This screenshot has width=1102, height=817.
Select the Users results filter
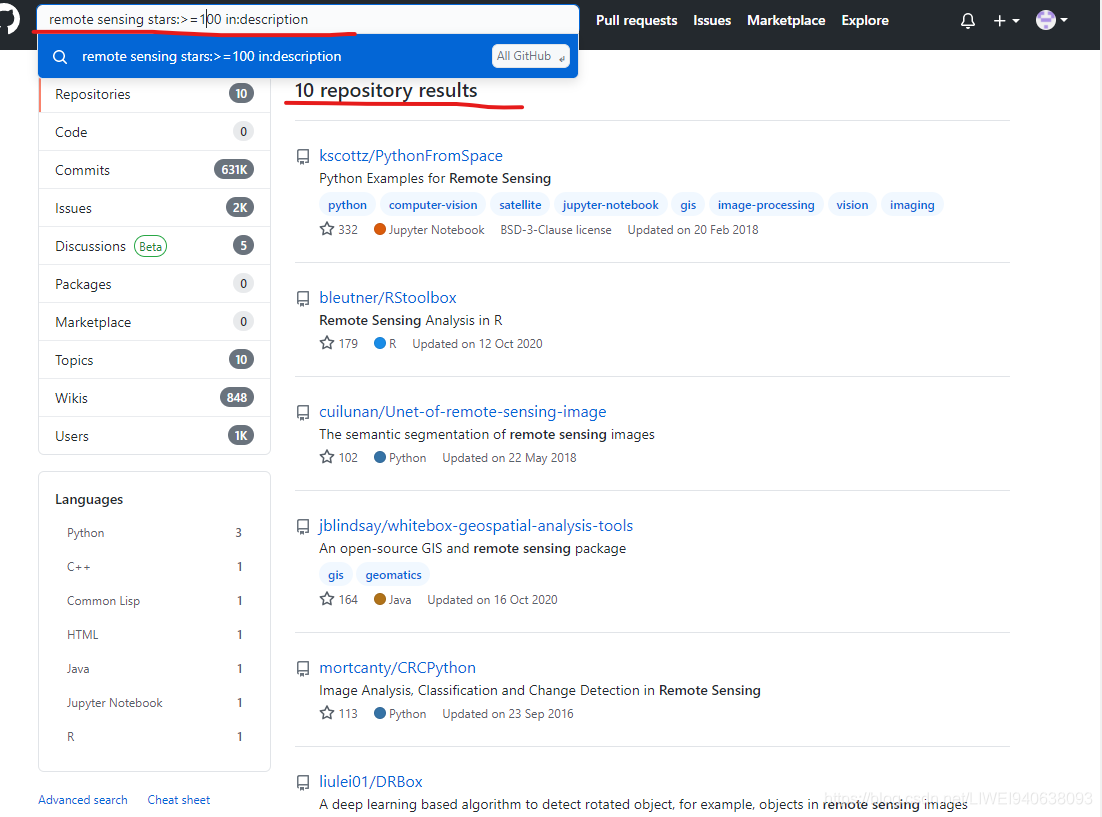click(x=155, y=436)
